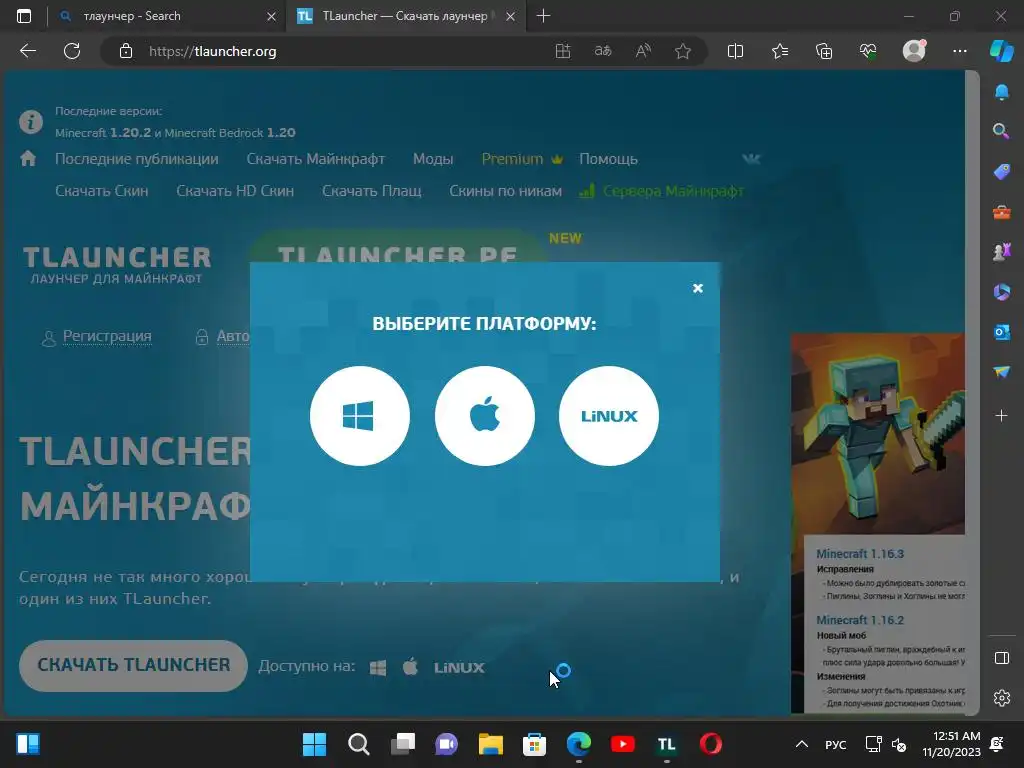
Task: Open the sidebar Tools briefcase
Action: pyautogui.click(x=1001, y=212)
